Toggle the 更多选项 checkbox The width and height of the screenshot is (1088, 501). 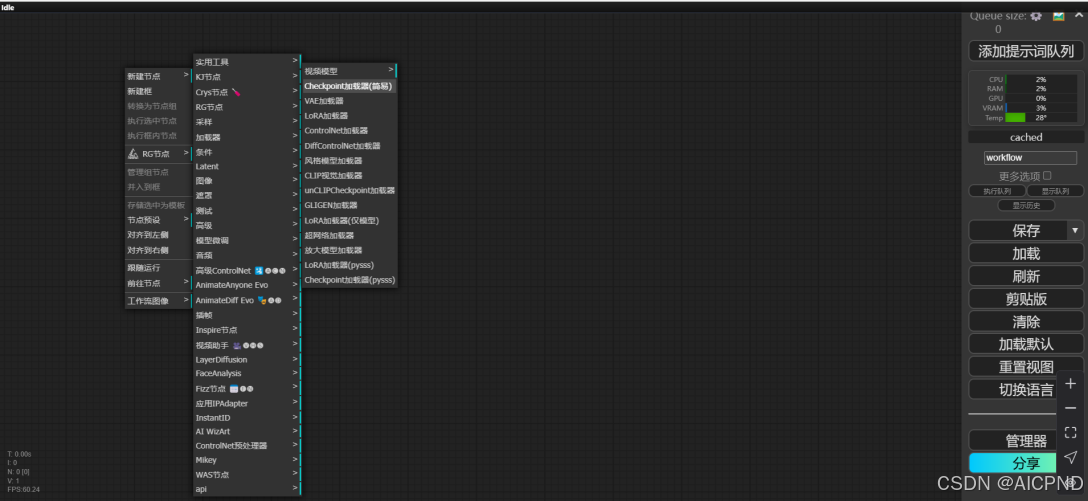[x=1047, y=176]
